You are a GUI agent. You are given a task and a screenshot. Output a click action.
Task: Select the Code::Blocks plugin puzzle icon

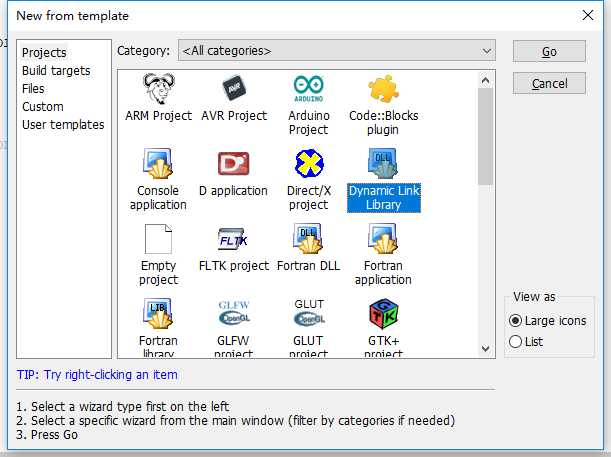click(x=383, y=88)
